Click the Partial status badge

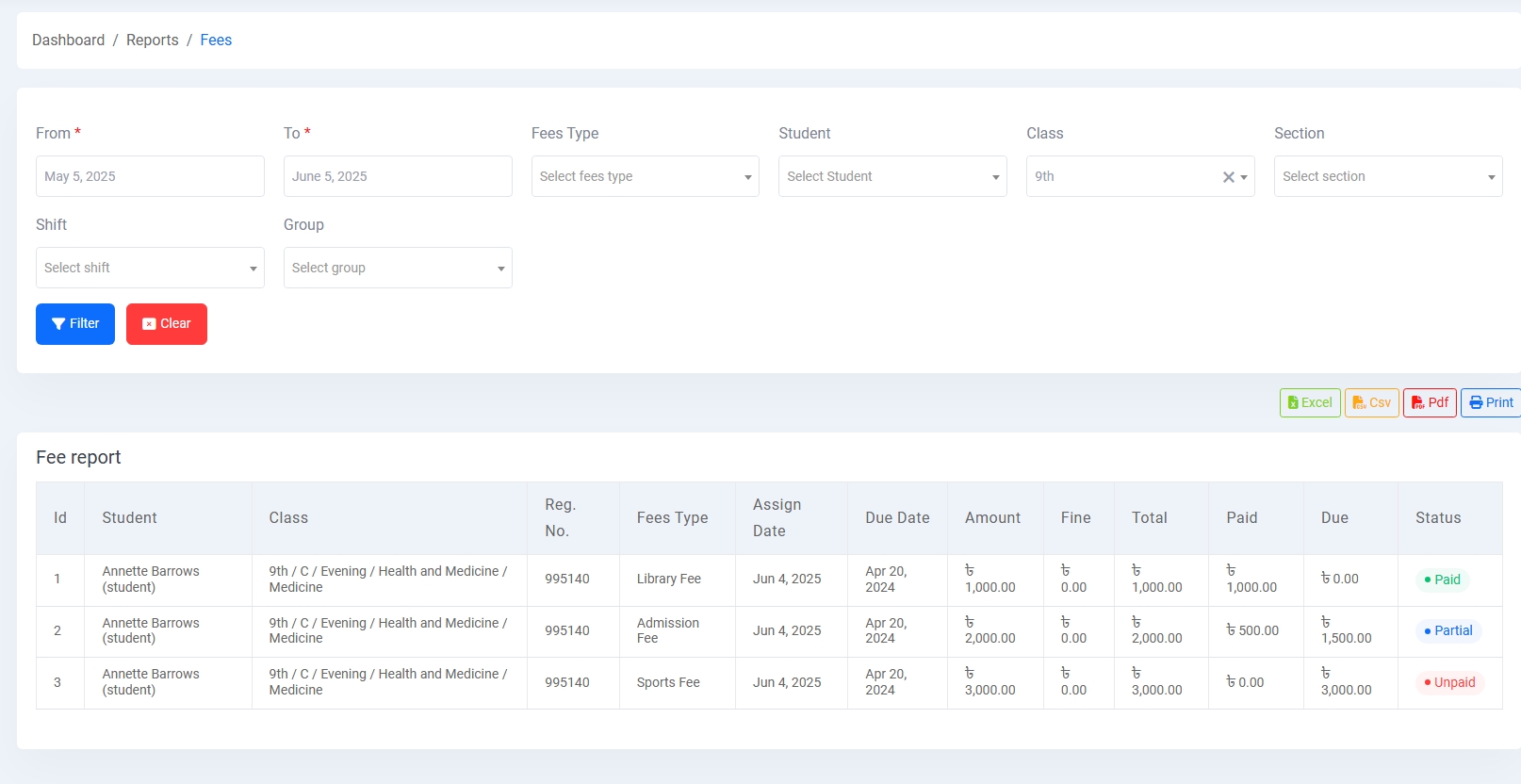(x=1447, y=630)
